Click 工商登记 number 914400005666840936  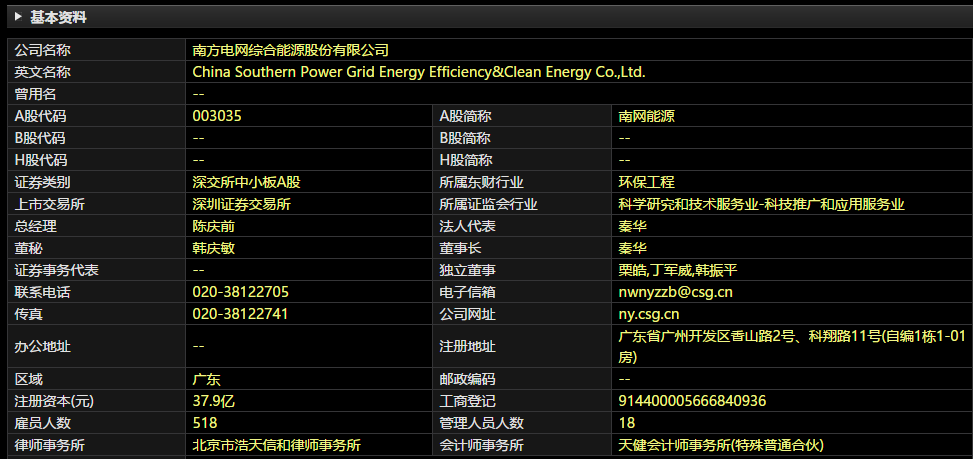(x=692, y=401)
